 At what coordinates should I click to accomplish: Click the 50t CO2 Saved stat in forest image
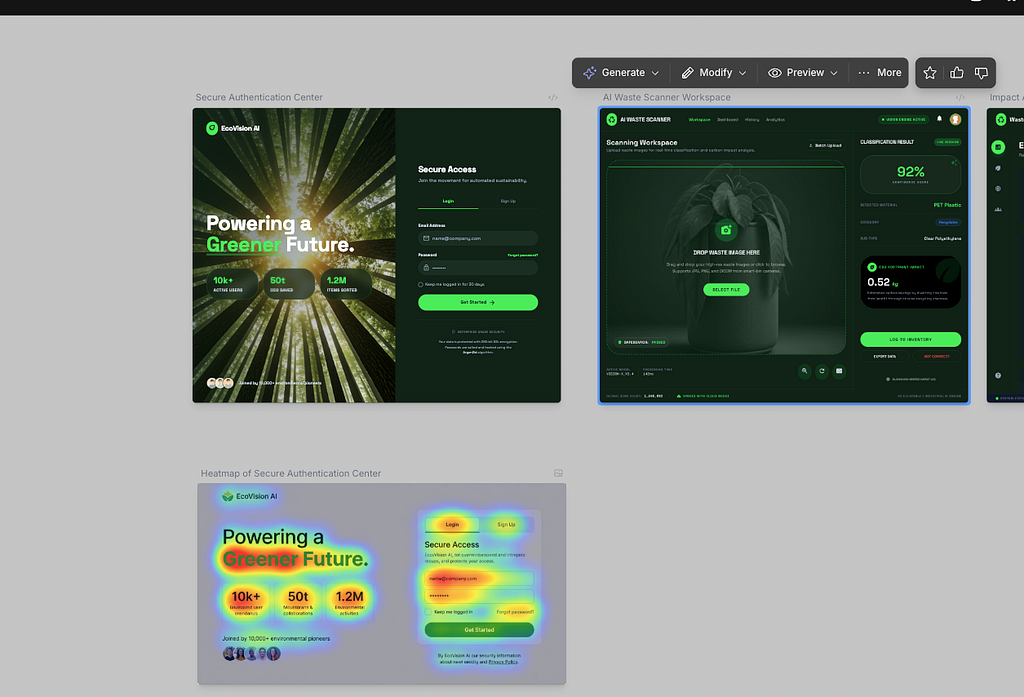(289, 284)
